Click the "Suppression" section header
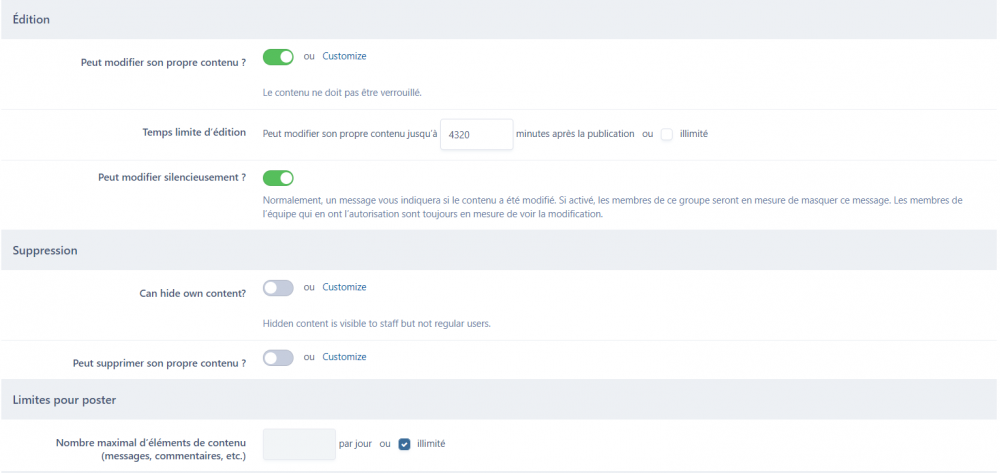The width and height of the screenshot is (1000, 473). 45,250
